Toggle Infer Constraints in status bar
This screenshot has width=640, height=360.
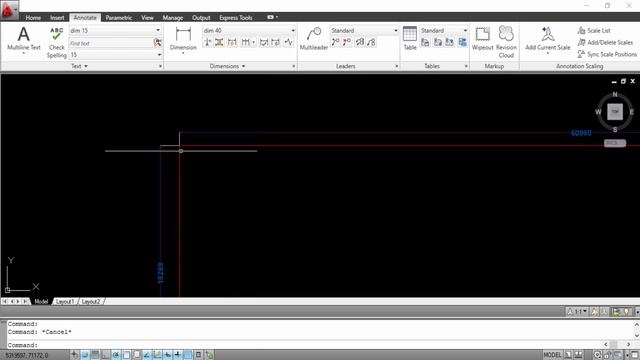(74, 355)
